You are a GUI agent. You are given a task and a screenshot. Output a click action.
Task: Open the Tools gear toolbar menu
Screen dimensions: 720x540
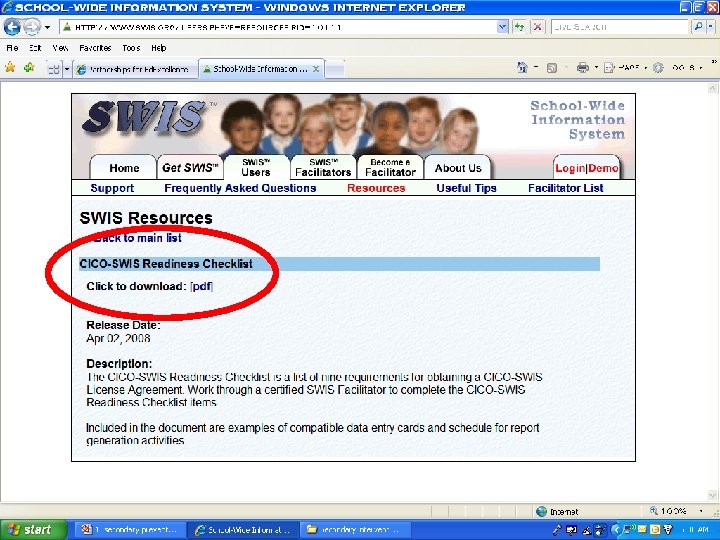679,68
